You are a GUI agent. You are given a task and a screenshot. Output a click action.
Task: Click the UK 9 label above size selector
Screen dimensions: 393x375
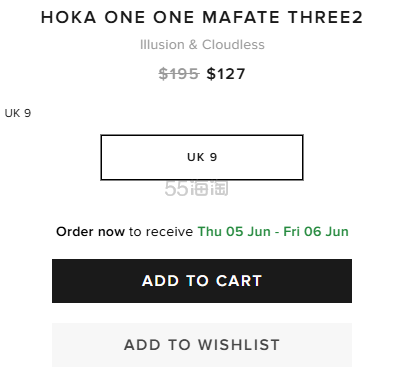[x=18, y=113]
